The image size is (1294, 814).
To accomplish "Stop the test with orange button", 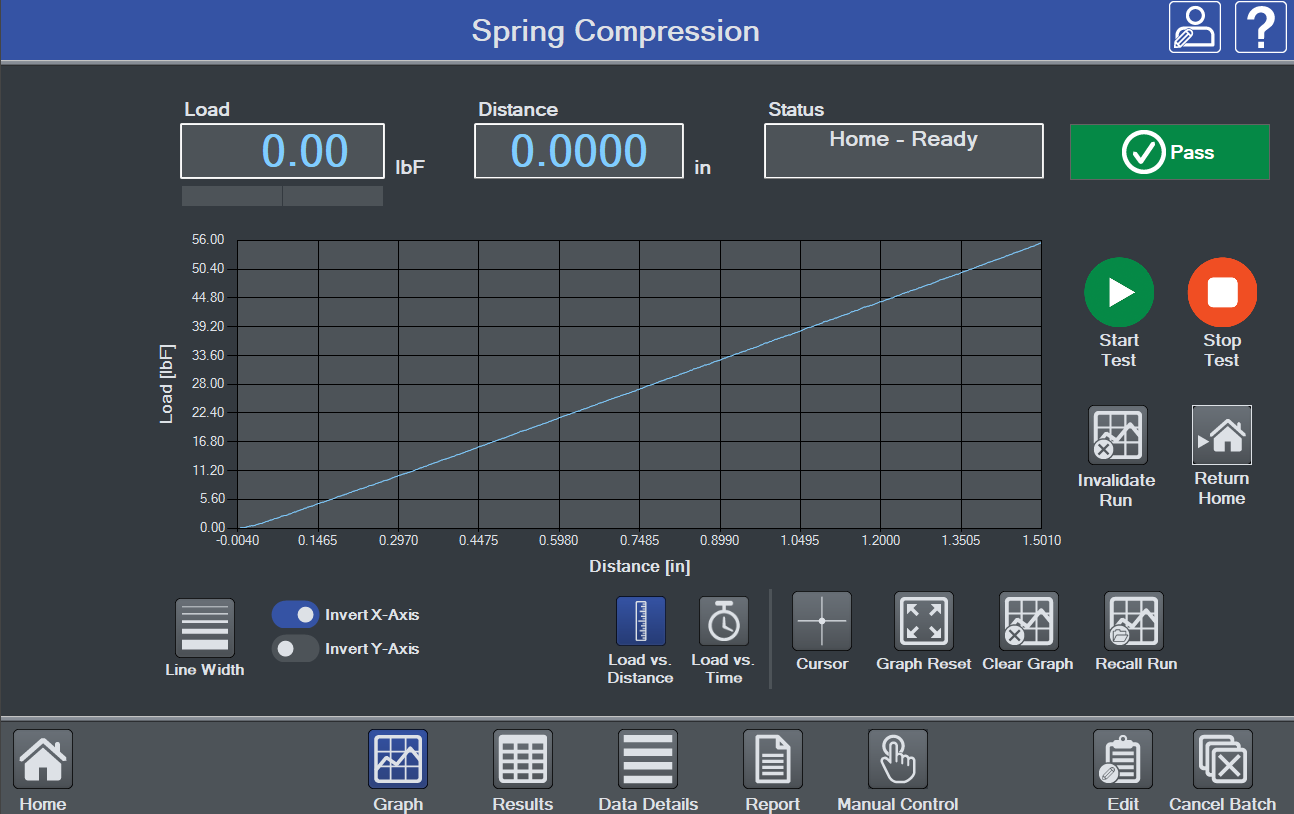I will click(x=1222, y=292).
